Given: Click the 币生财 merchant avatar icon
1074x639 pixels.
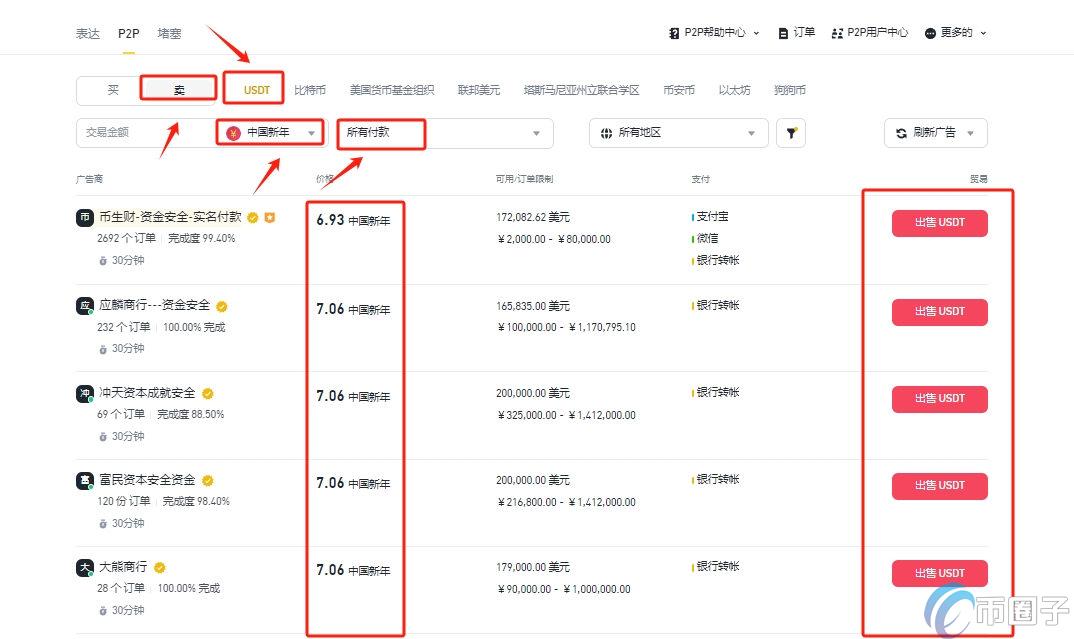Looking at the screenshot, I should tap(85, 216).
